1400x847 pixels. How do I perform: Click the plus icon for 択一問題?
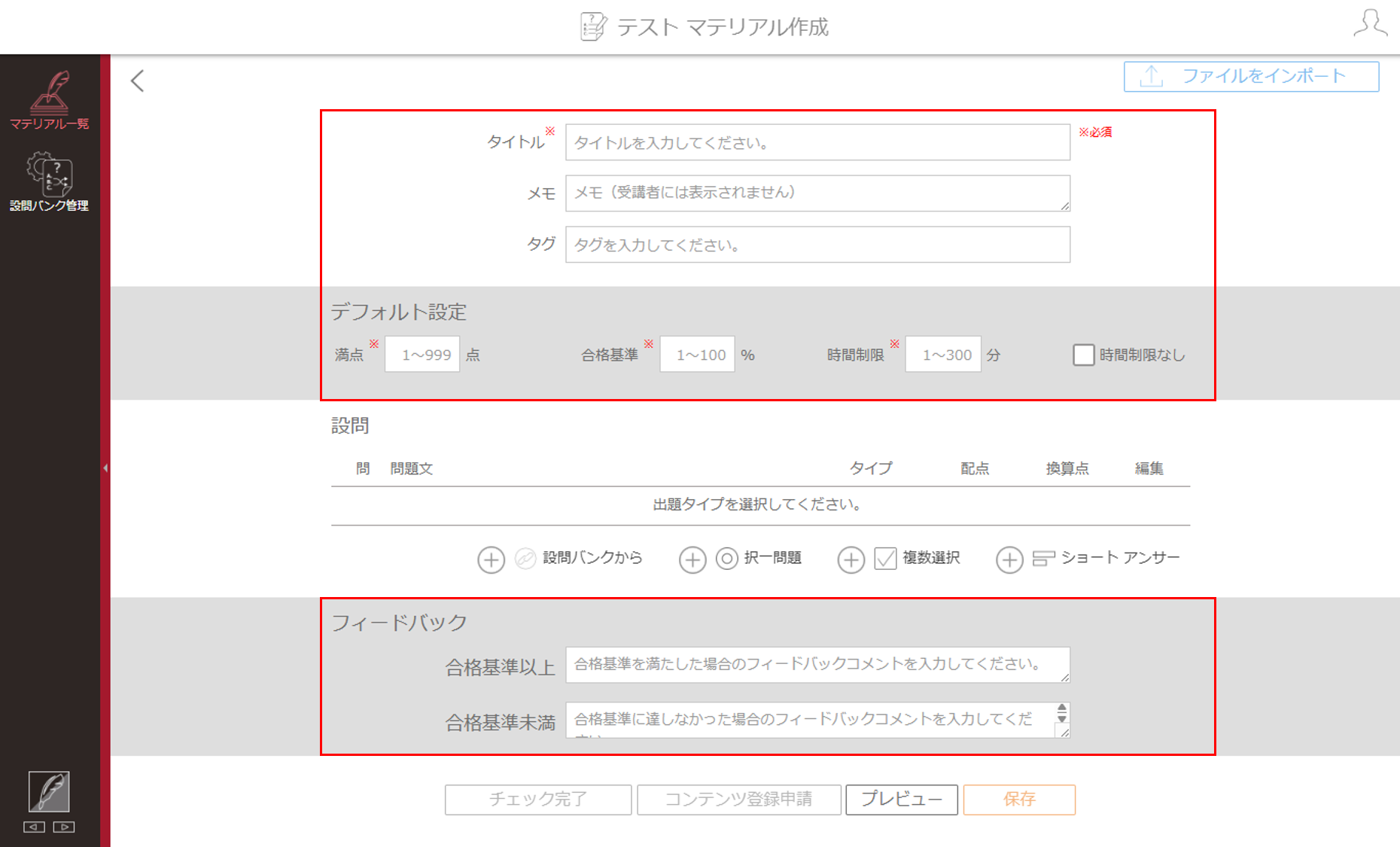click(692, 559)
